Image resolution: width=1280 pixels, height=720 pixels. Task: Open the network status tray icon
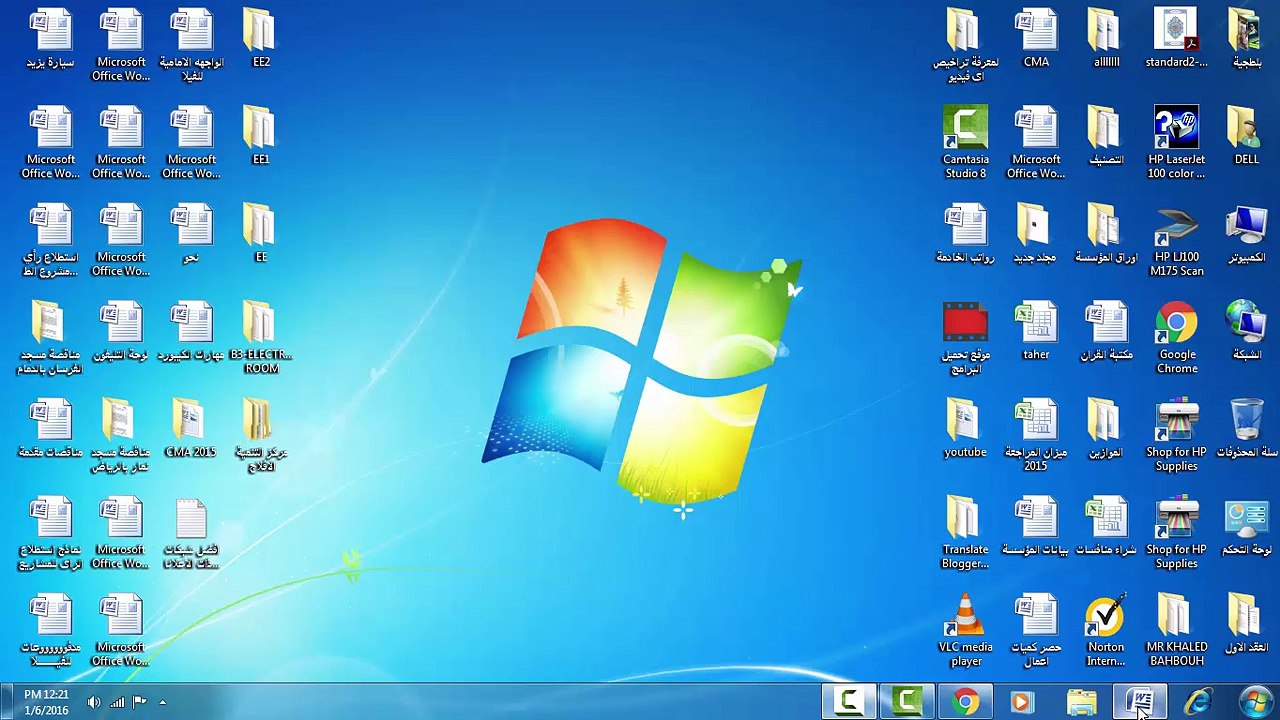click(x=118, y=702)
